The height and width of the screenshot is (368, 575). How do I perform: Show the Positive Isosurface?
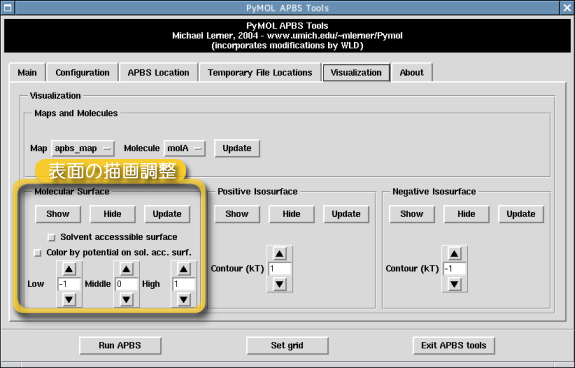pos(237,214)
